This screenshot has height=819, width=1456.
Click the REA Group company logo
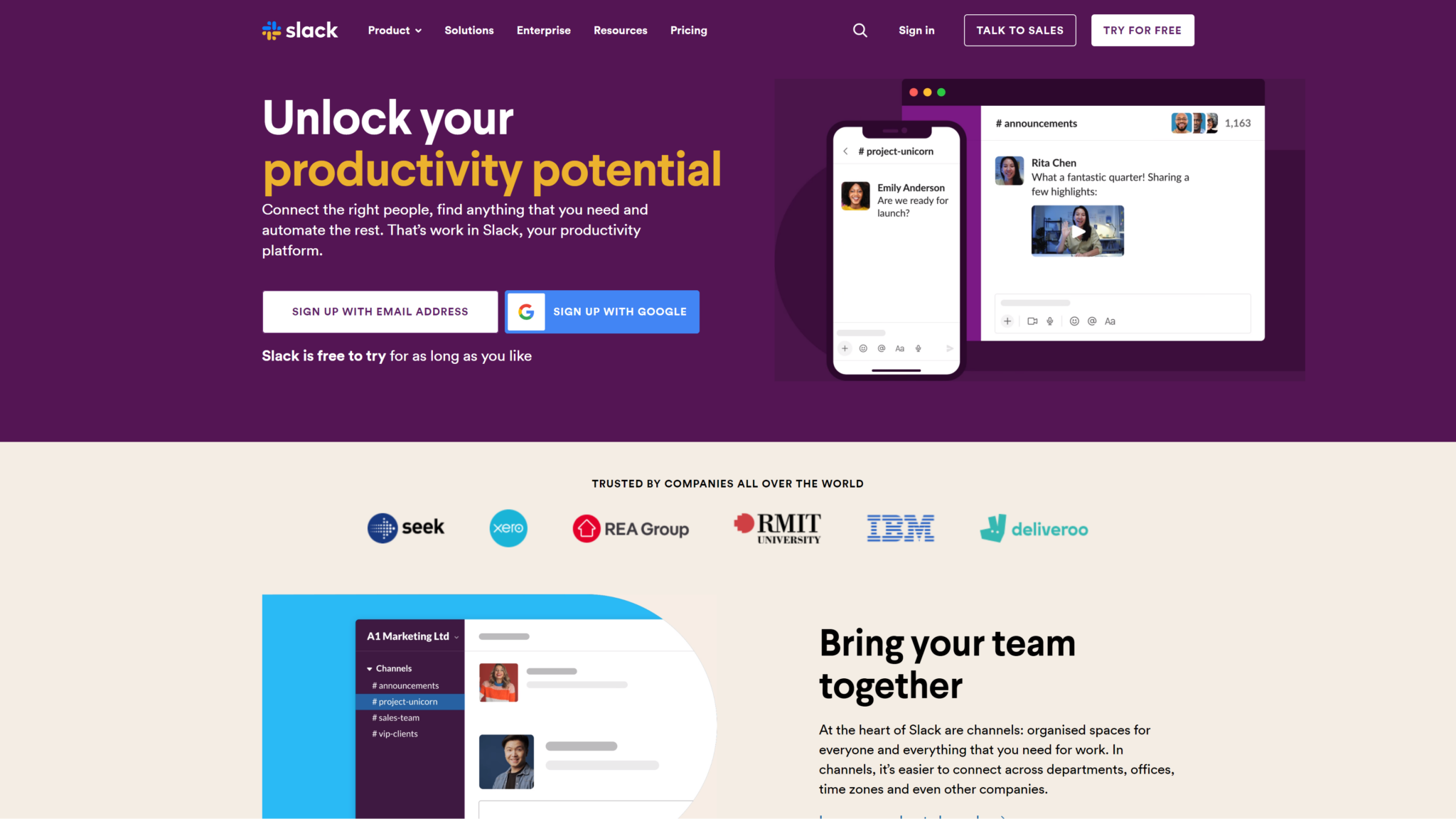[x=629, y=528]
